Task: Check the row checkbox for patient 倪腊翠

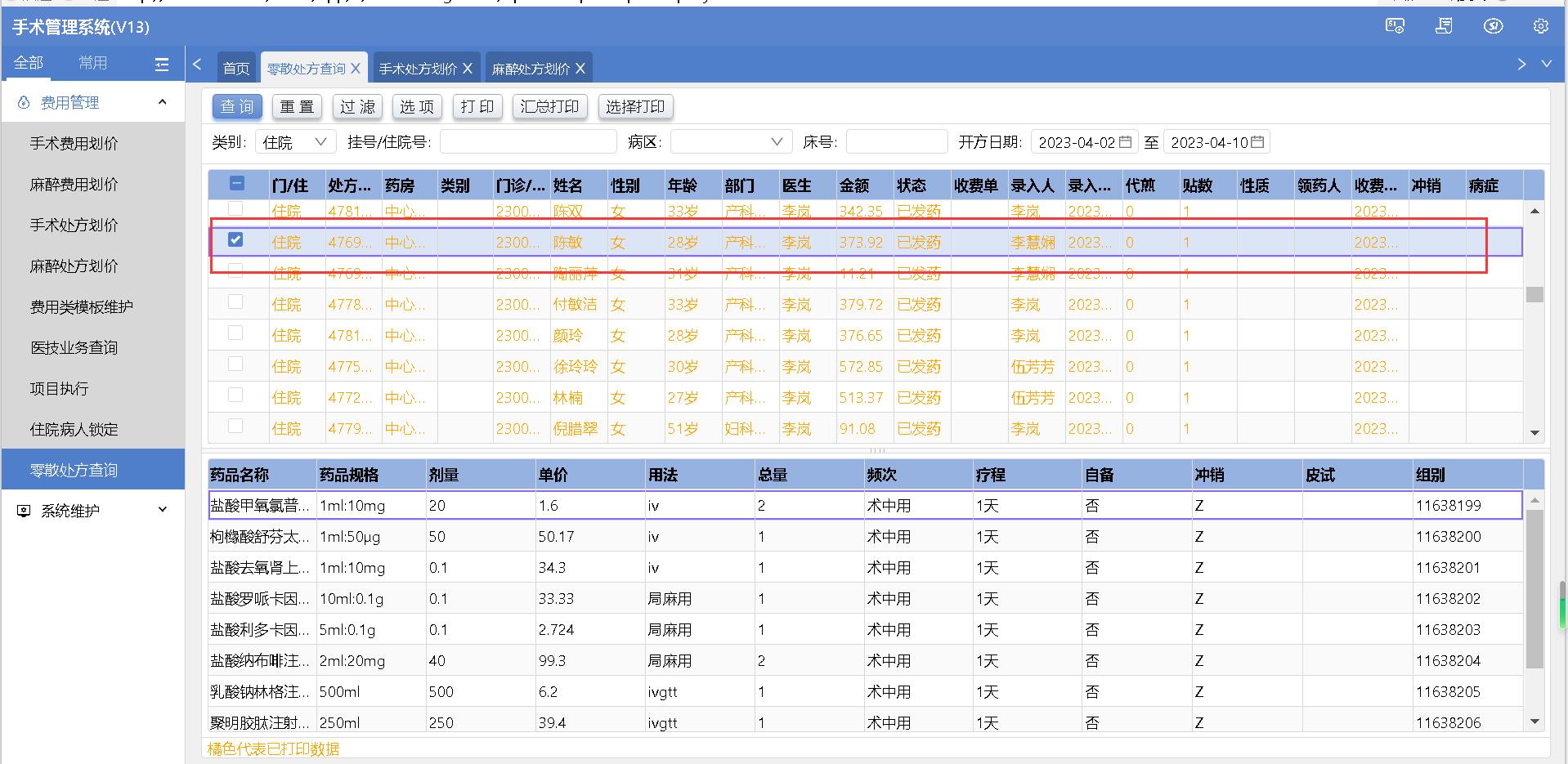Action: click(235, 426)
